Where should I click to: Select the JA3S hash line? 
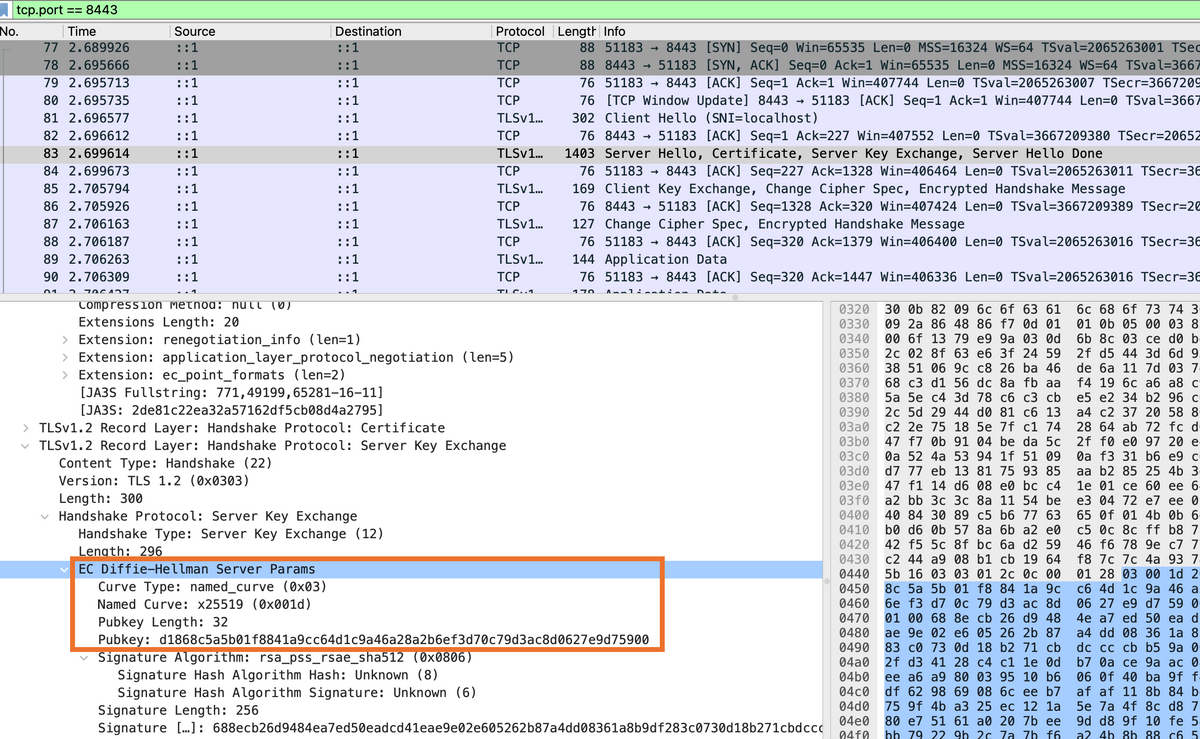pos(230,411)
